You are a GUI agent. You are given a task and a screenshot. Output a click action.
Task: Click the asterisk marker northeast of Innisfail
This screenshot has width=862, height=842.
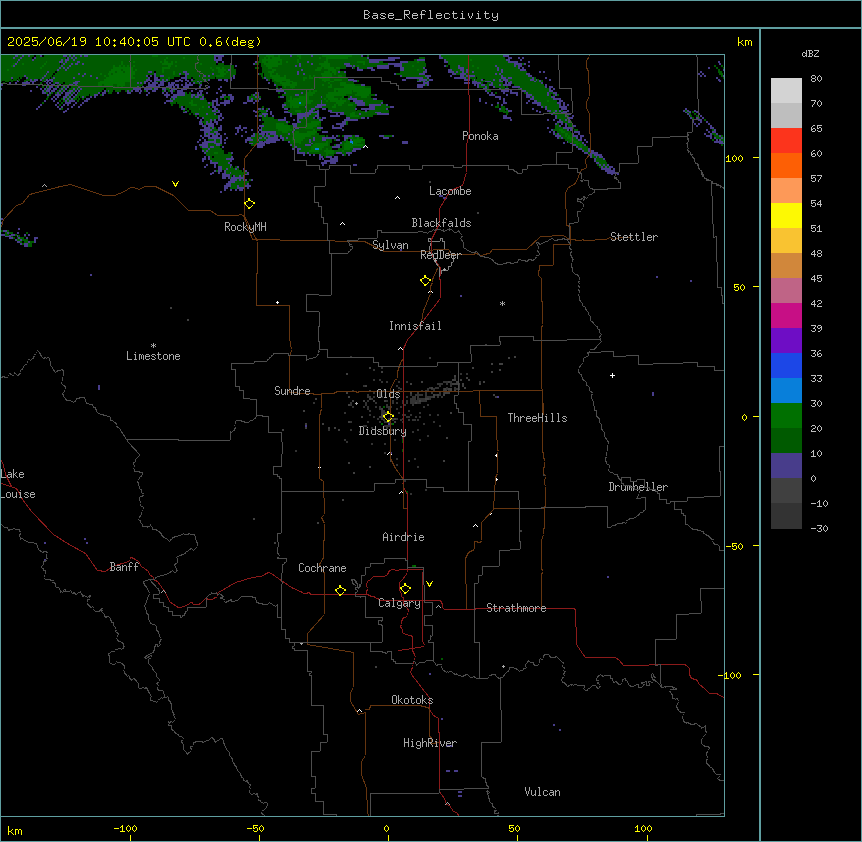pos(502,303)
